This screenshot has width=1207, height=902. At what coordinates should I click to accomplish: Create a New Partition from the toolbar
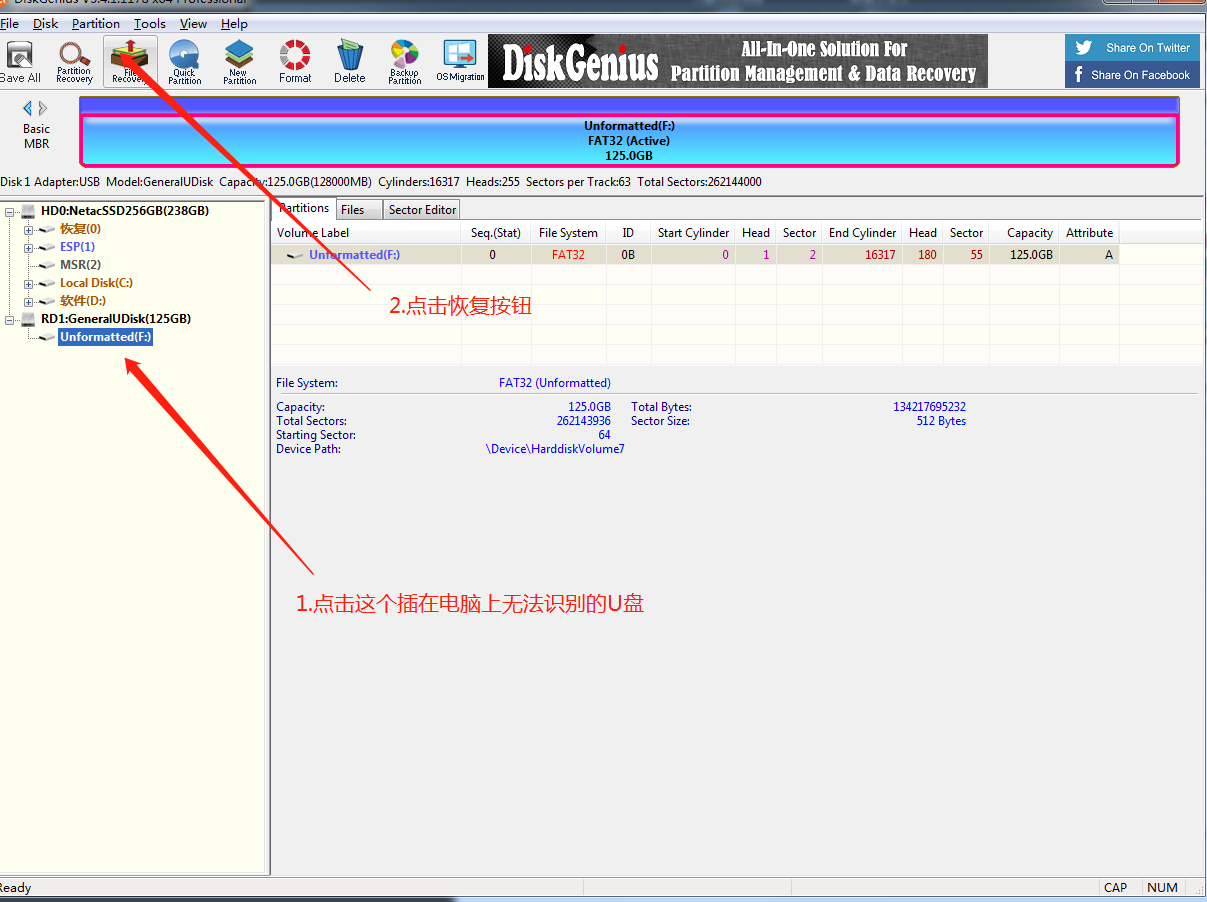[x=239, y=62]
